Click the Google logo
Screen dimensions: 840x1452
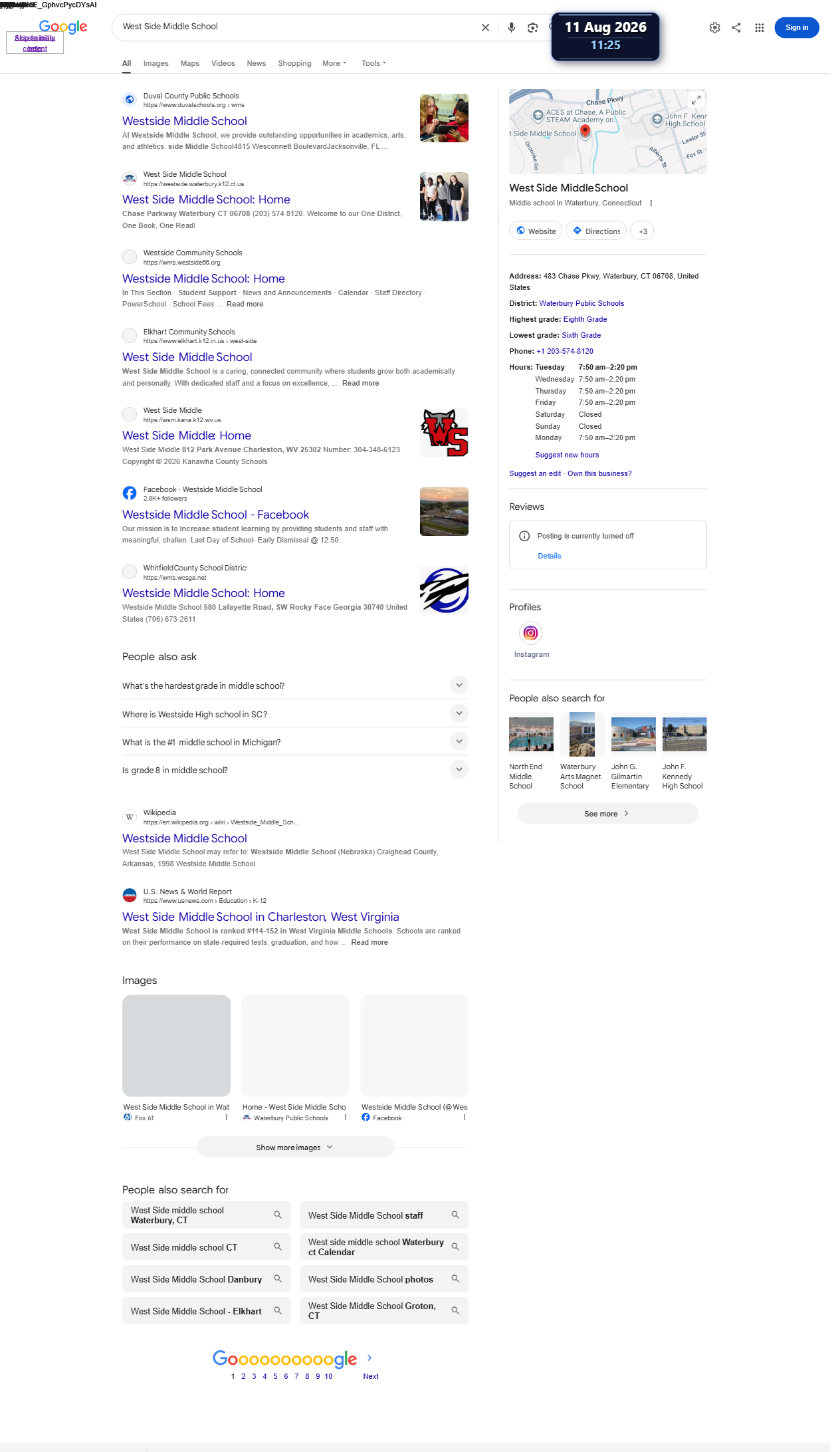[x=63, y=27]
